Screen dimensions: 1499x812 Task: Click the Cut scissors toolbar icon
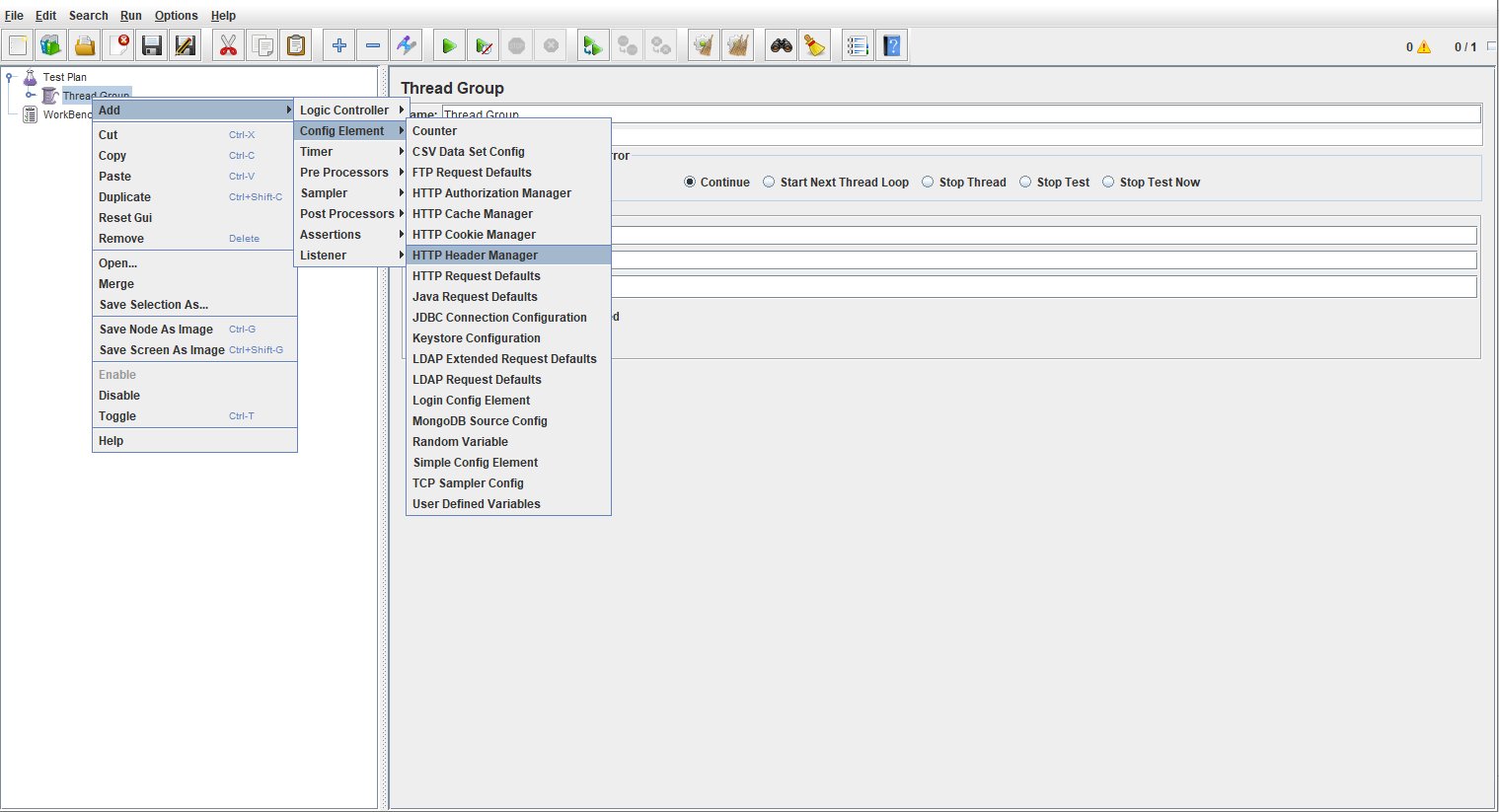point(228,45)
